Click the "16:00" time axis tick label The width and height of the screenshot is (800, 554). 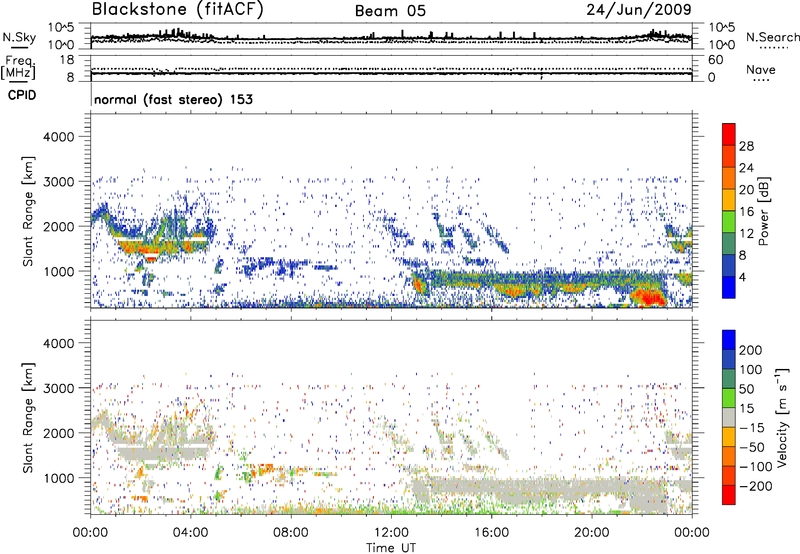click(491, 533)
